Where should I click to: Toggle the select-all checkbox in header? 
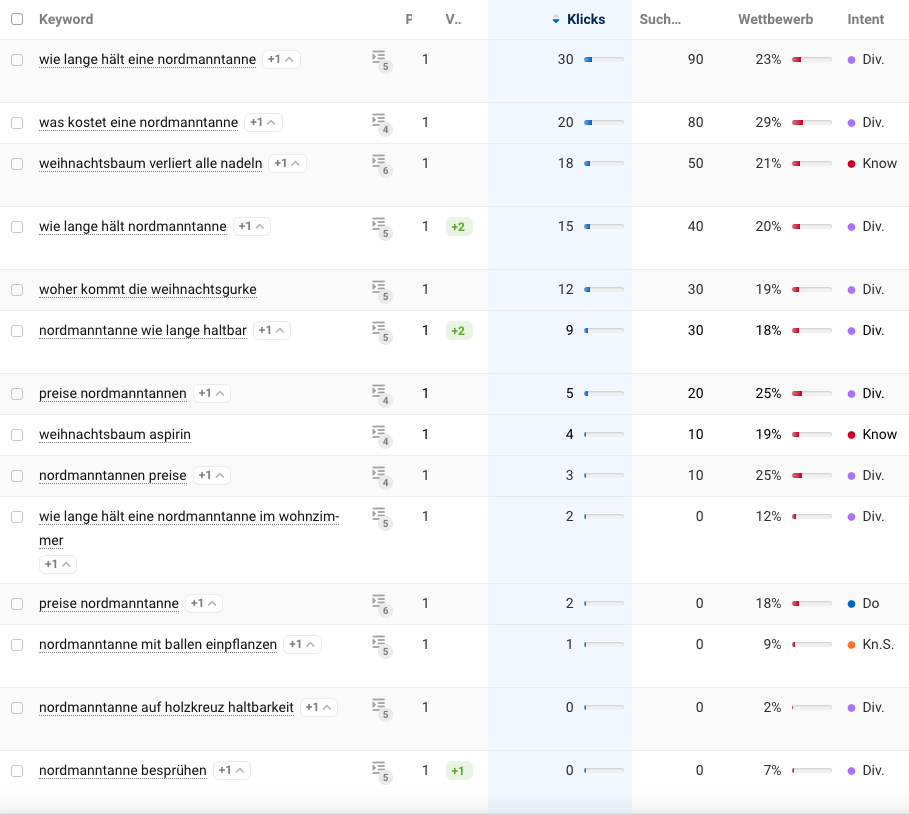click(x=17, y=19)
